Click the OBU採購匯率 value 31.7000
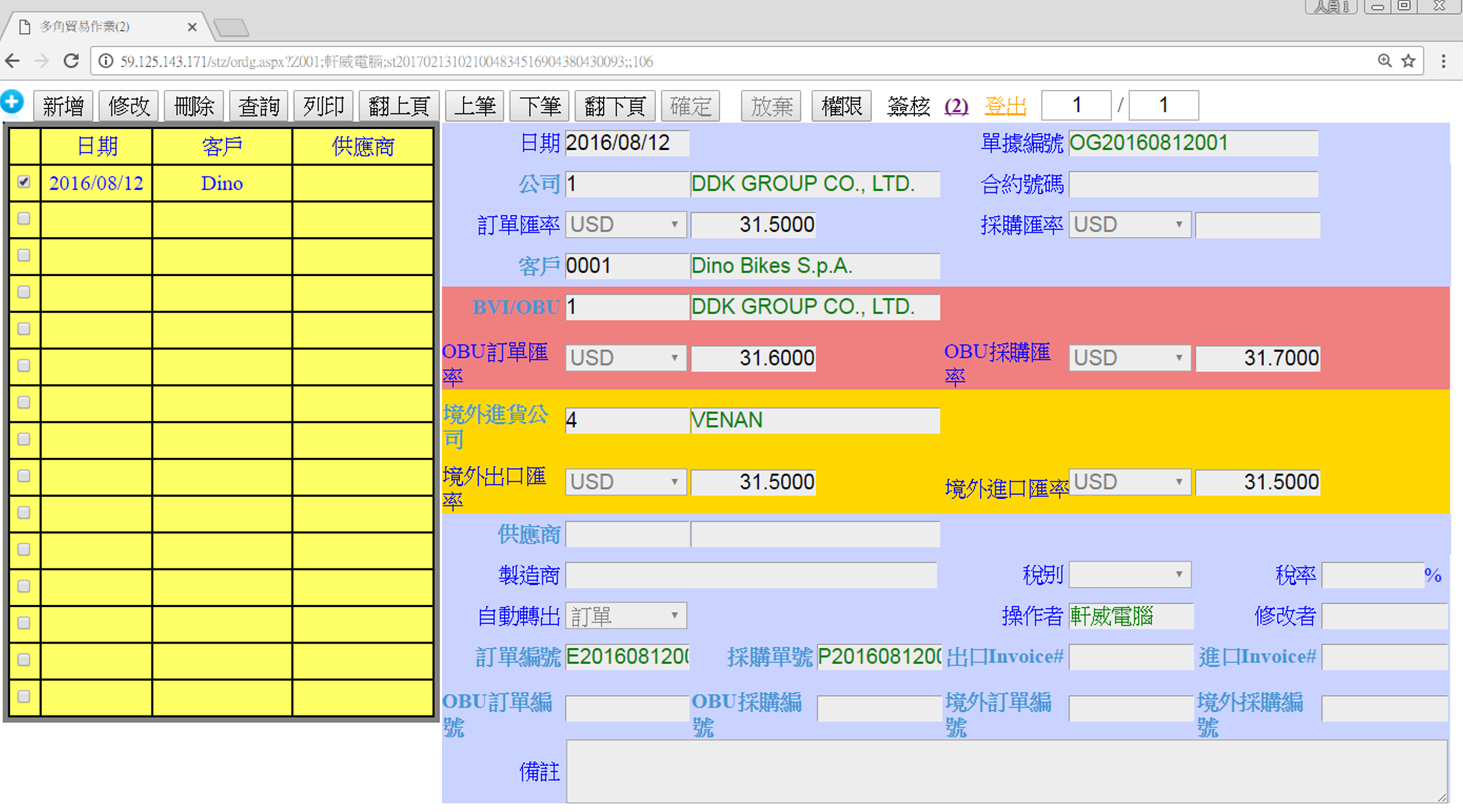Image resolution: width=1463 pixels, height=812 pixels. [1258, 358]
